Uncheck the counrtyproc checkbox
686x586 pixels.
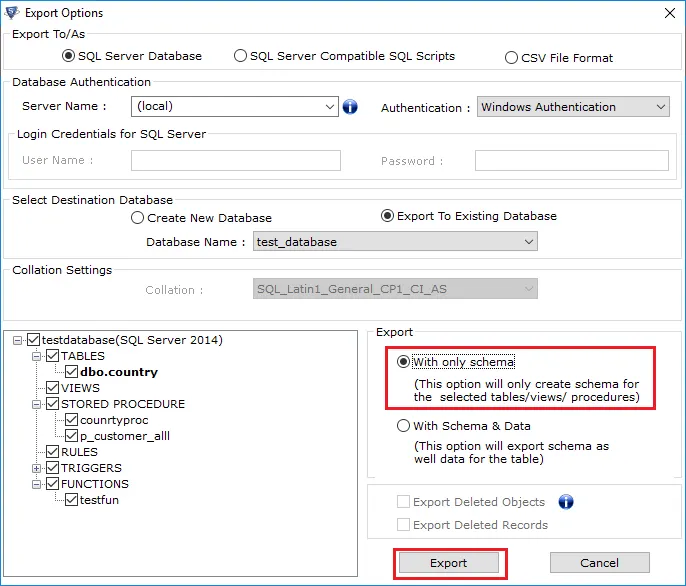click(x=71, y=420)
